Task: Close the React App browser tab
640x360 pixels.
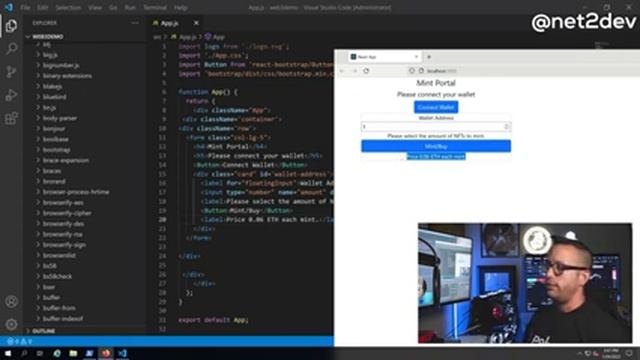Action: [x=416, y=57]
